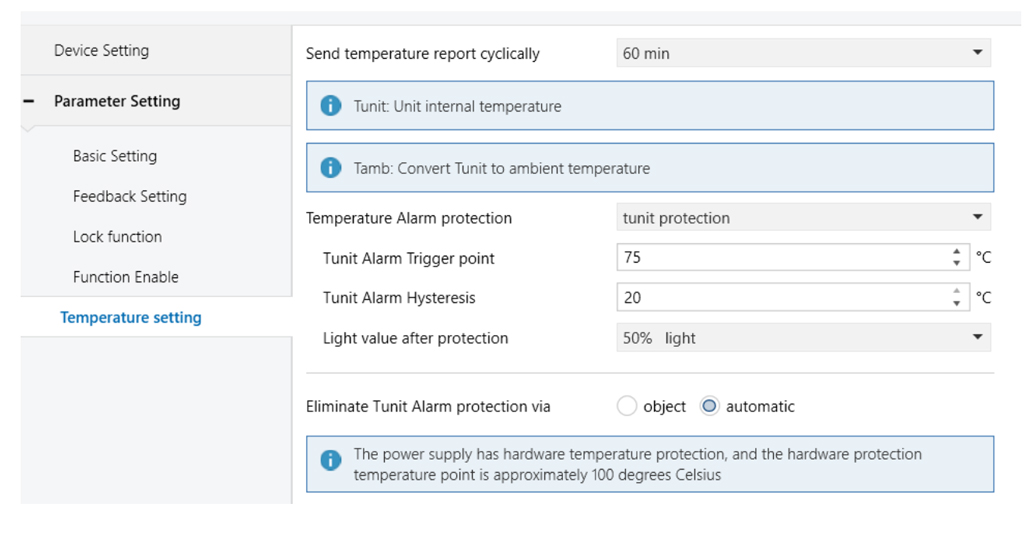Click the info icon on hardware protection note

tap(330, 461)
